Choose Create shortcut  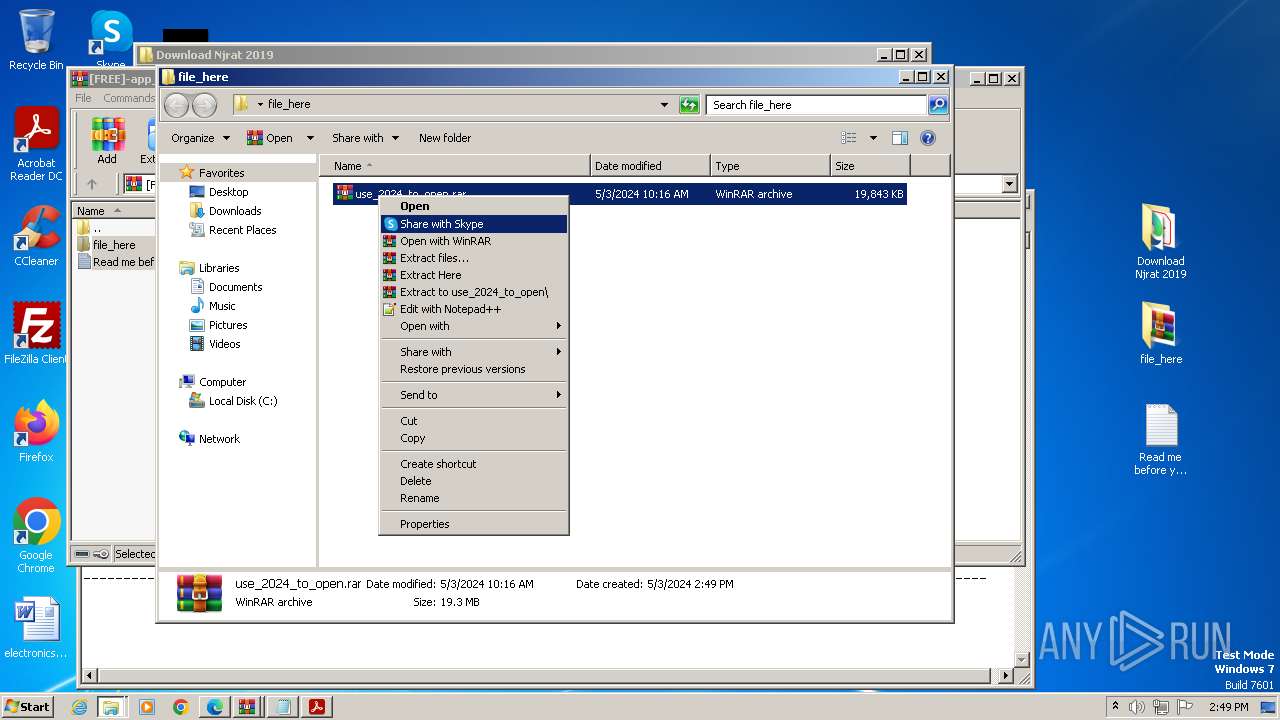474,464
